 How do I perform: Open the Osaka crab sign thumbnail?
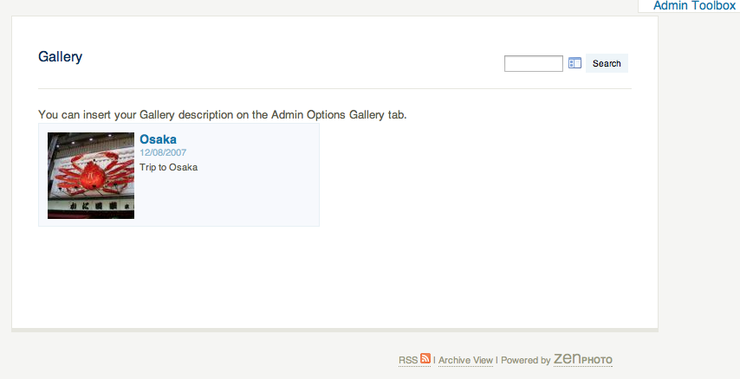tap(91, 175)
